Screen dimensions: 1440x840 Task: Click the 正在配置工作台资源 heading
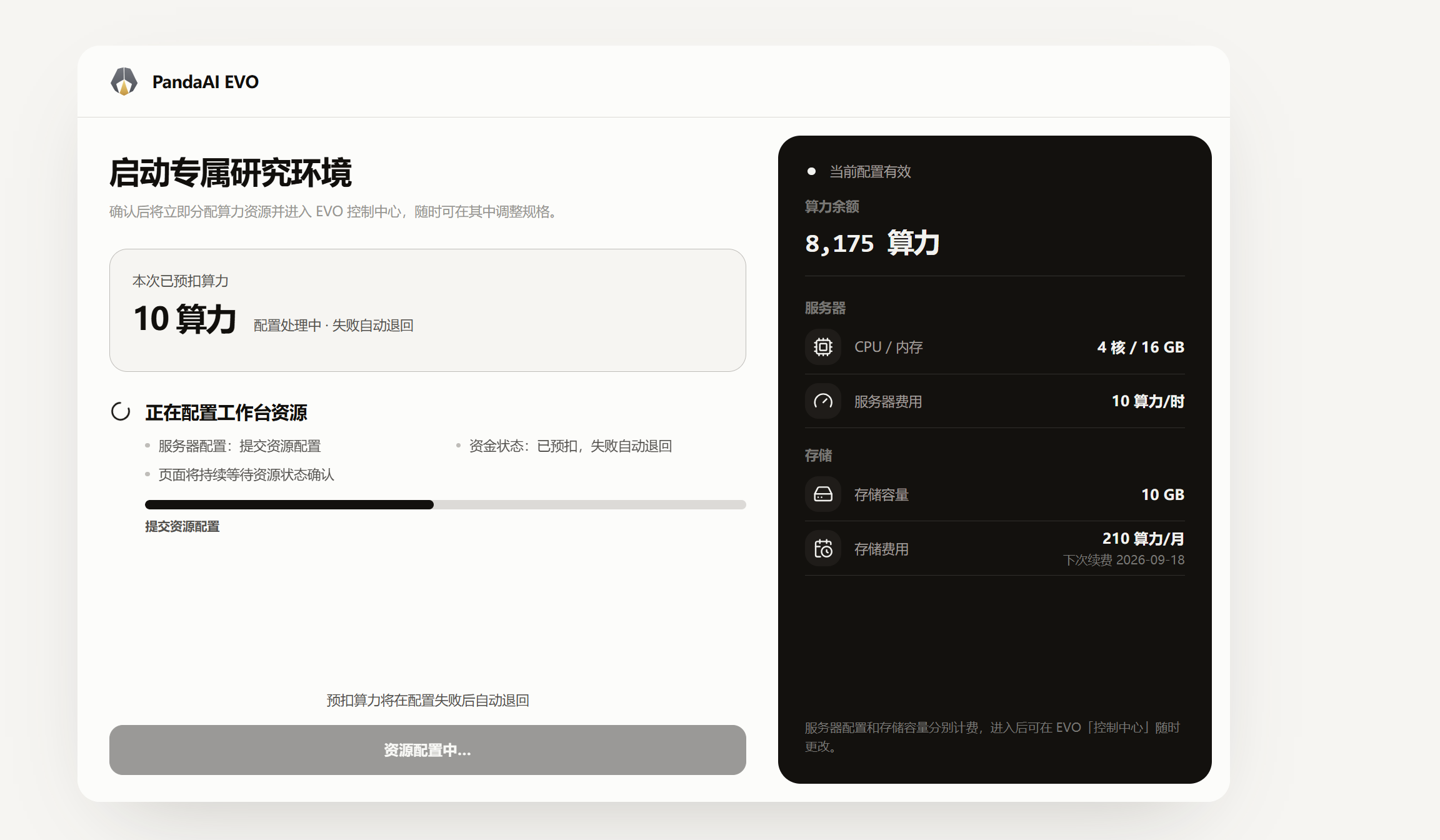[x=226, y=412]
